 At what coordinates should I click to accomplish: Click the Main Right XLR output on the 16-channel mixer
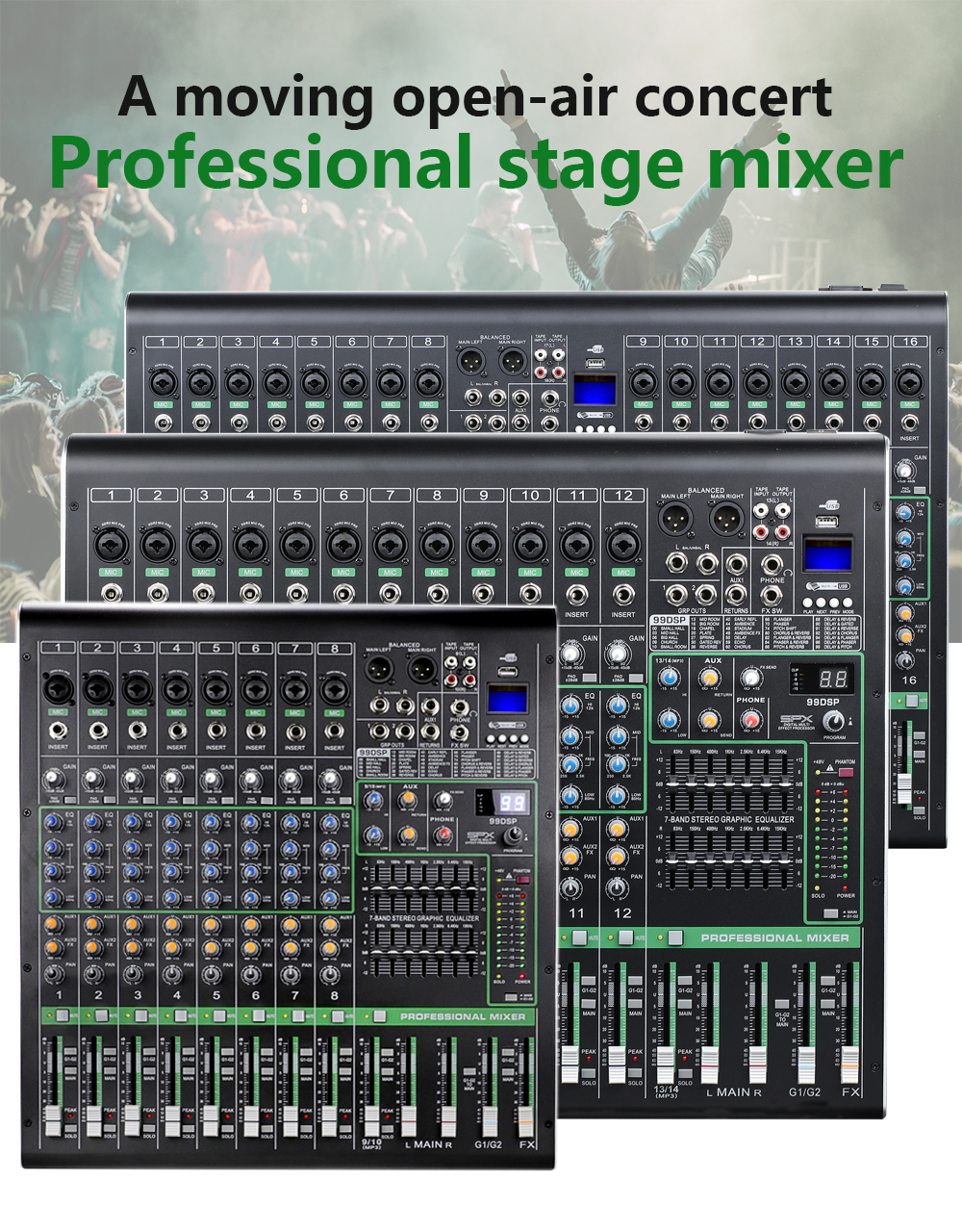[x=512, y=362]
